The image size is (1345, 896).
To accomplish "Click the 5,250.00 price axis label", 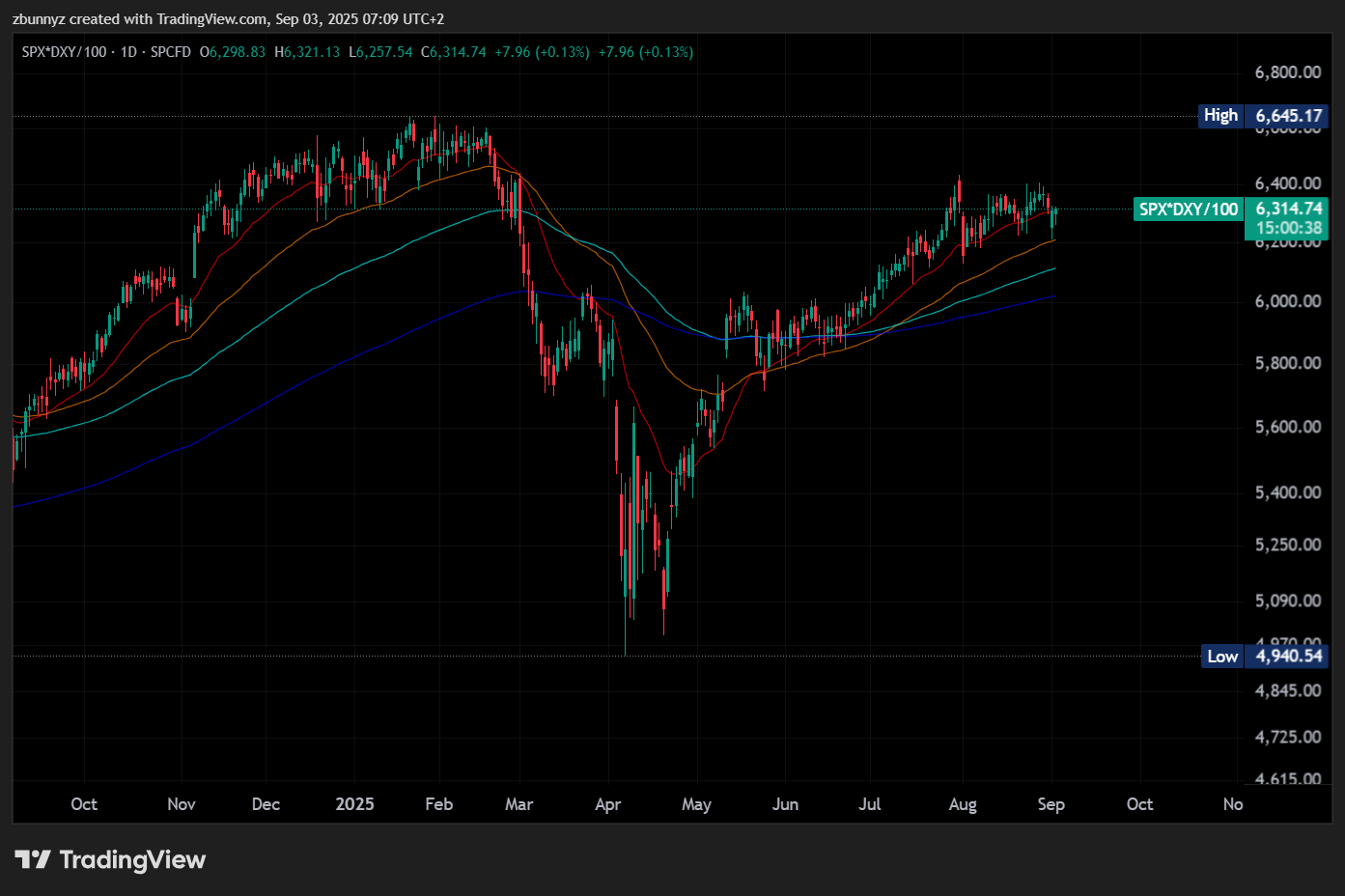I will [1288, 545].
